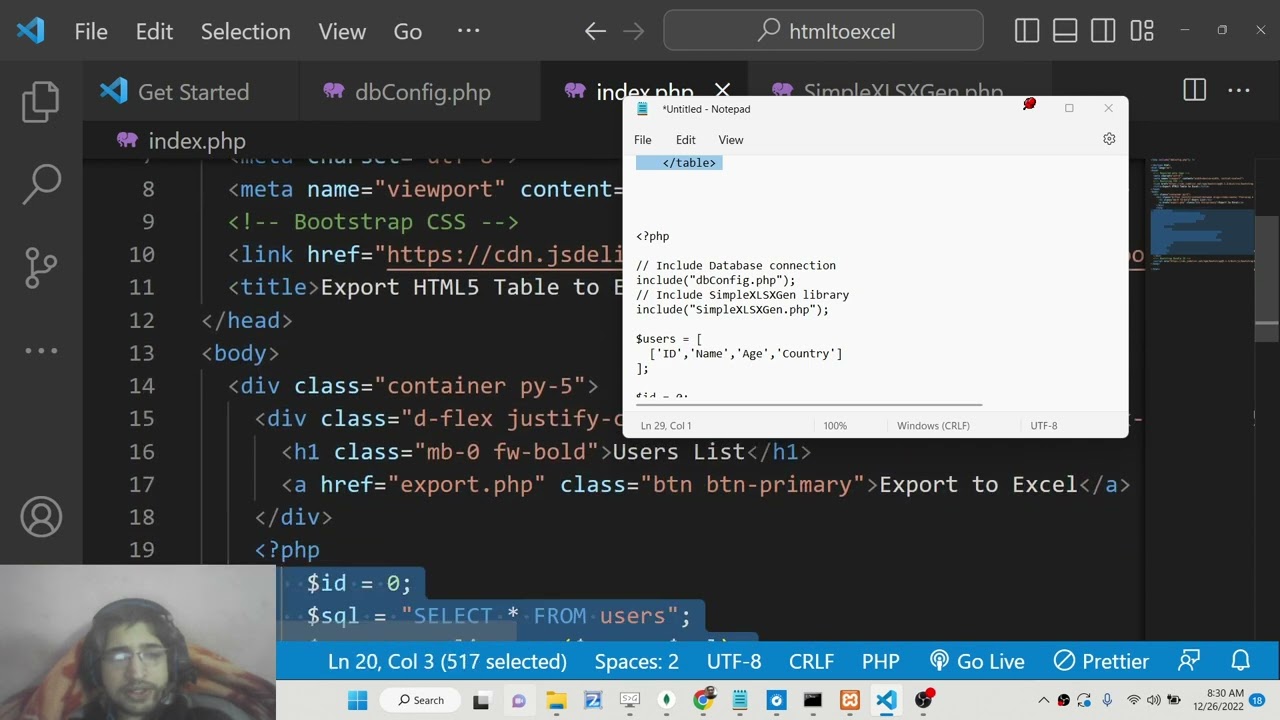Open editor More Actions ellipsis
This screenshot has width=1280, height=720.
pyautogui.click(x=1239, y=91)
